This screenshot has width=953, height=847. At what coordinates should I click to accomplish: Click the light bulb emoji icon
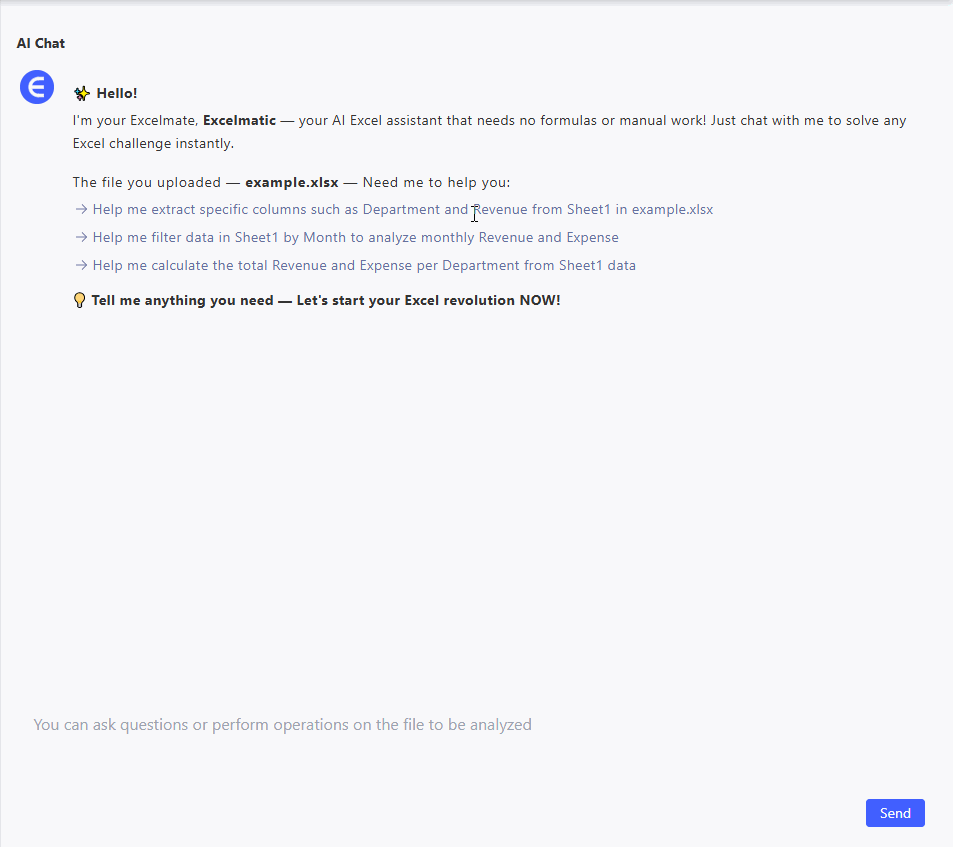[x=80, y=300]
